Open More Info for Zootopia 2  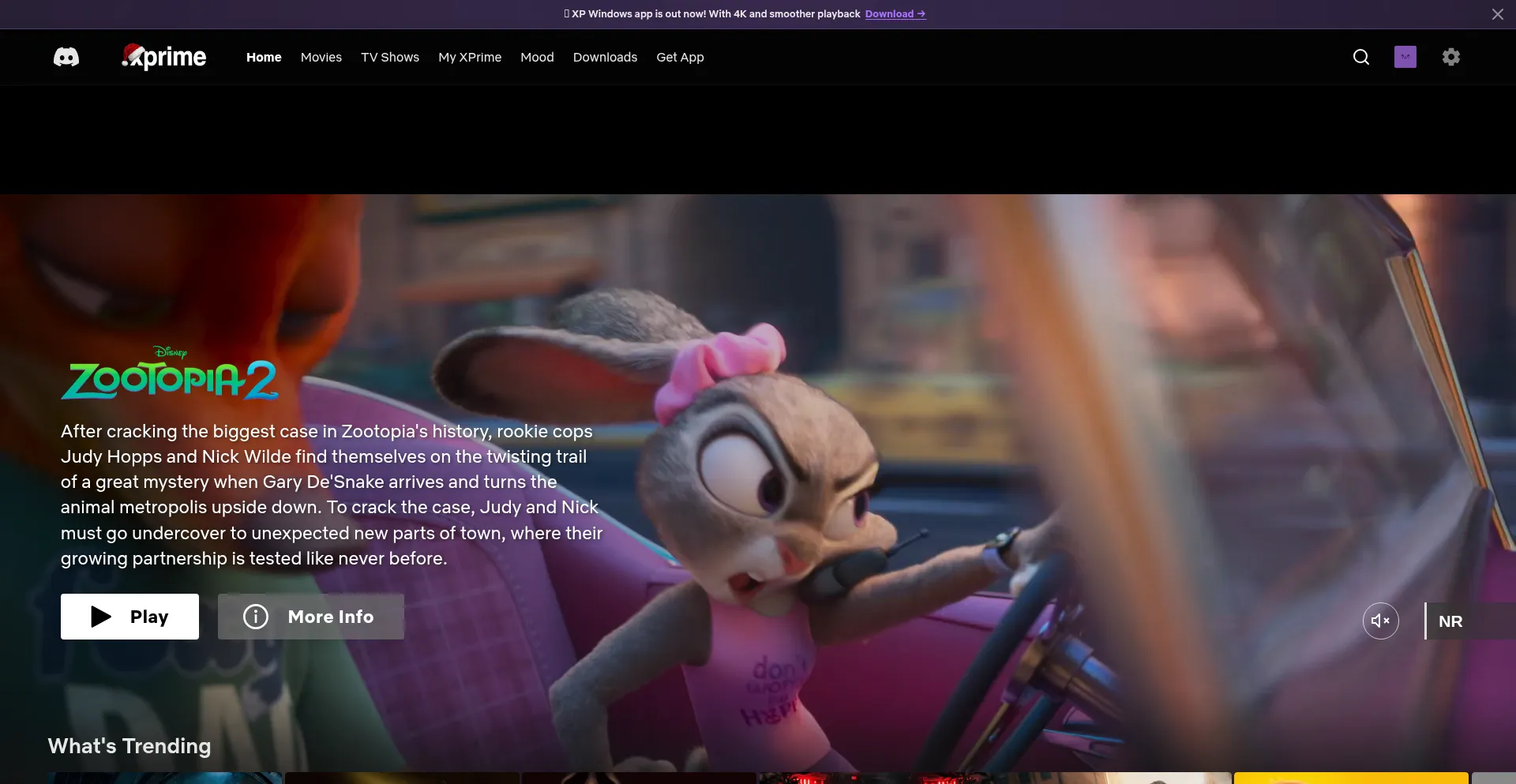coord(311,617)
